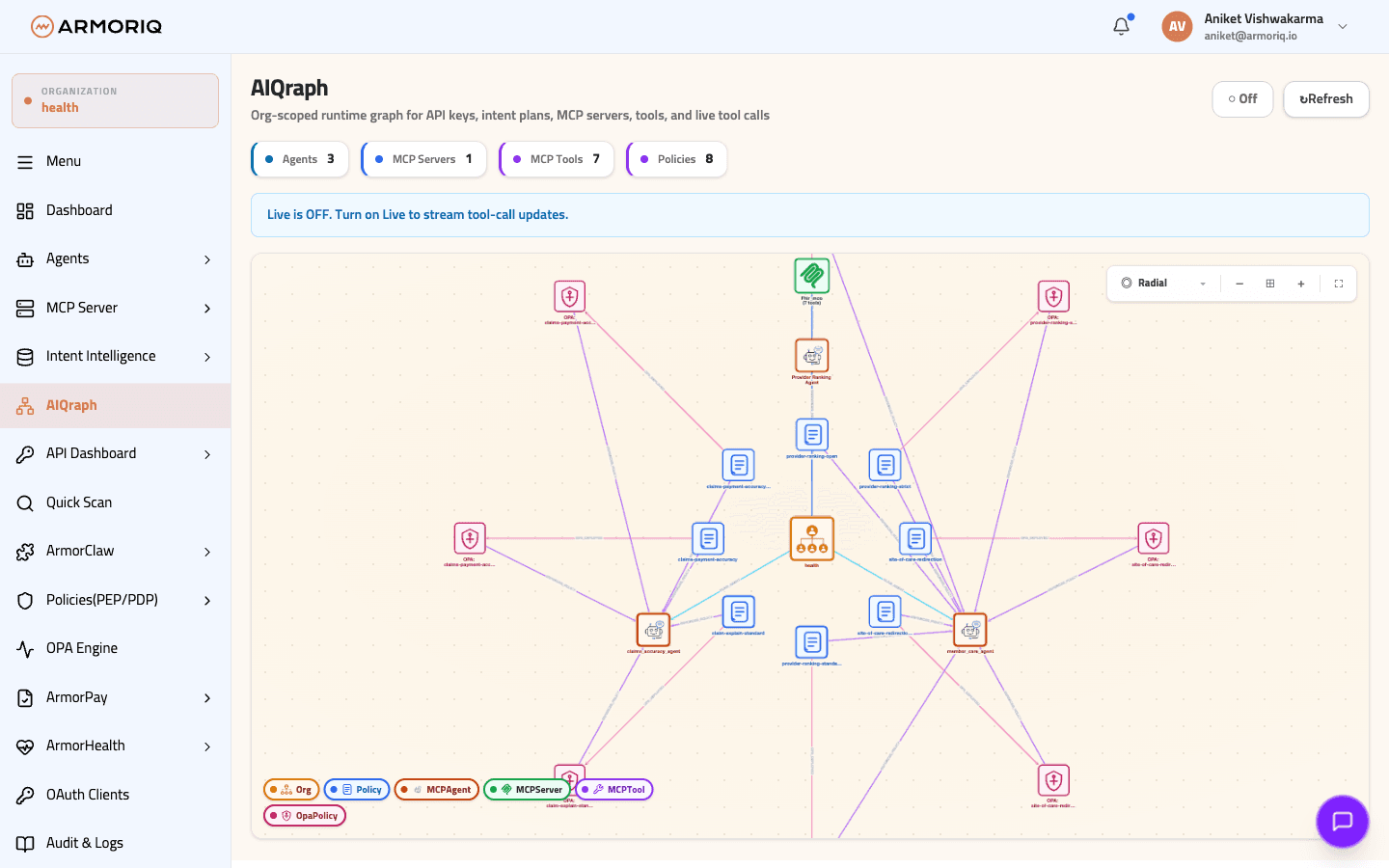The image size is (1389, 868).
Task: Click the Policies 8 chip
Action: (x=677, y=159)
